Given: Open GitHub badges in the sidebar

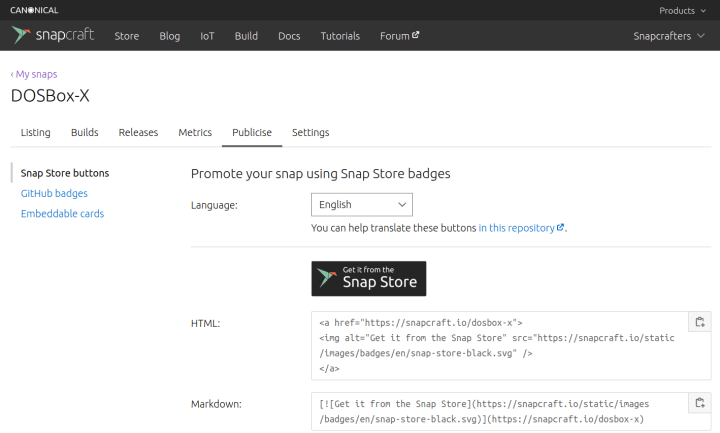Looking at the screenshot, I should 54,193.
